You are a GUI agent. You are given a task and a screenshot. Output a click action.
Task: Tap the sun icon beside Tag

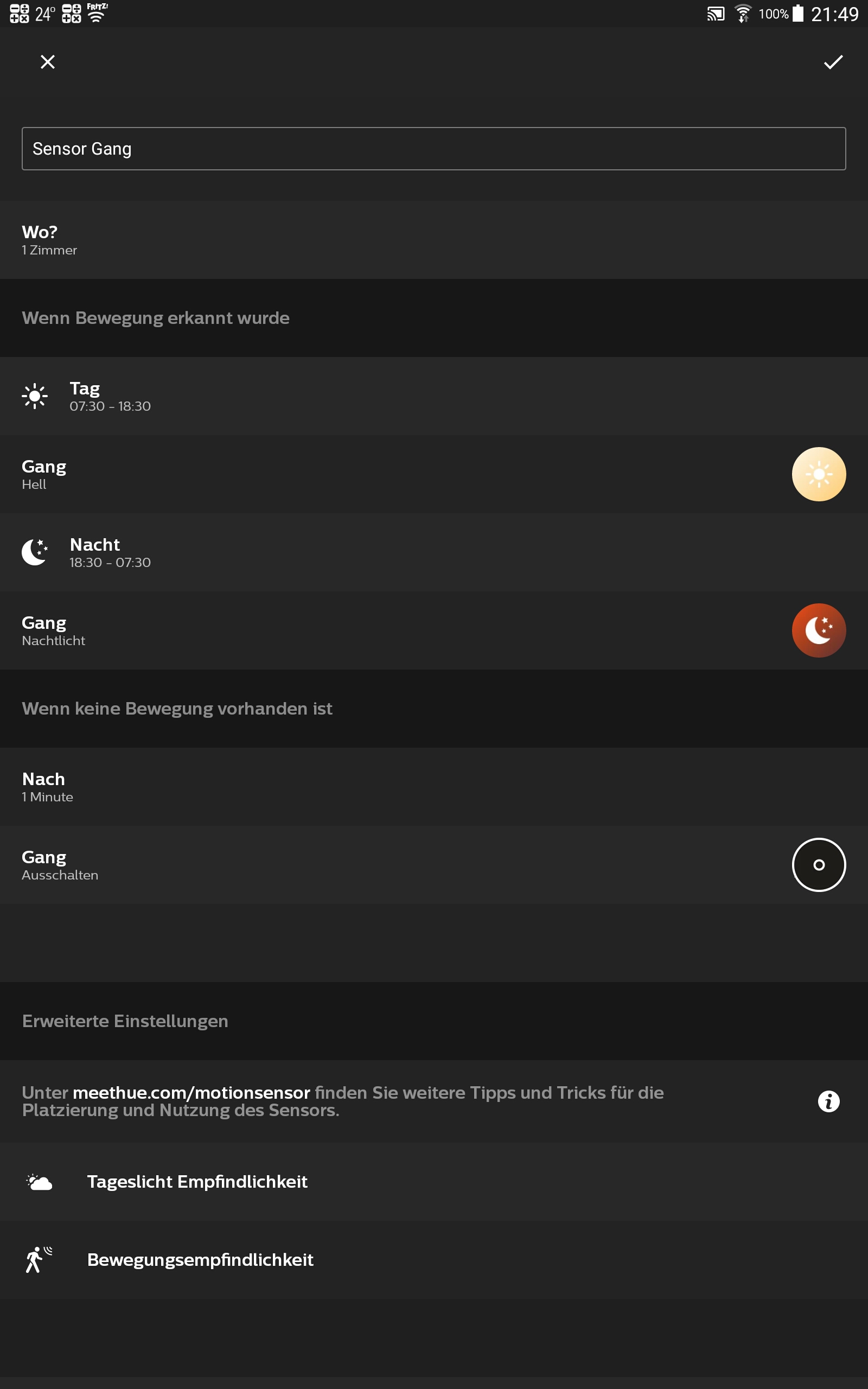coord(34,396)
